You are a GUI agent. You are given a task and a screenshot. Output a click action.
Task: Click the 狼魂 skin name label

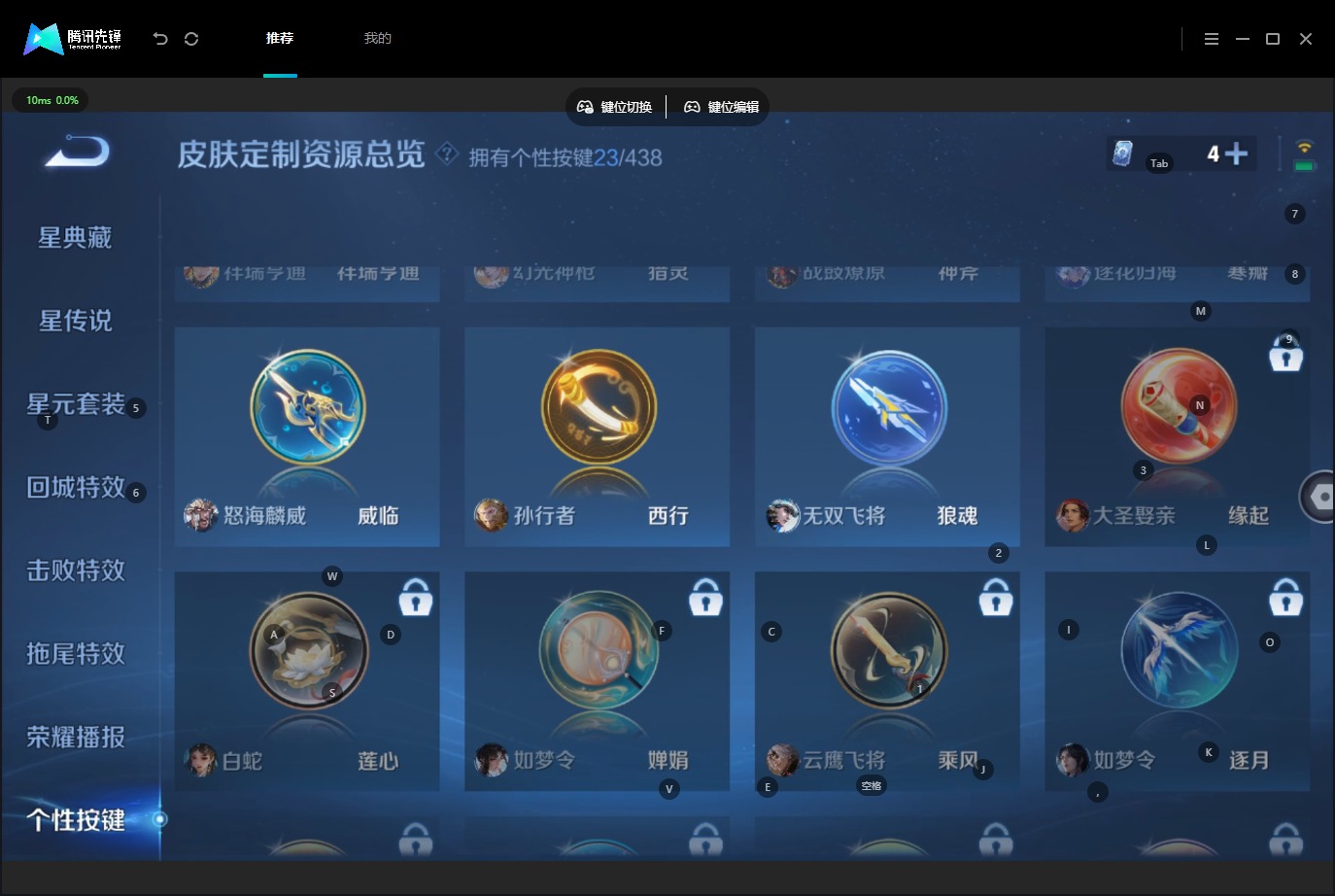click(x=957, y=516)
